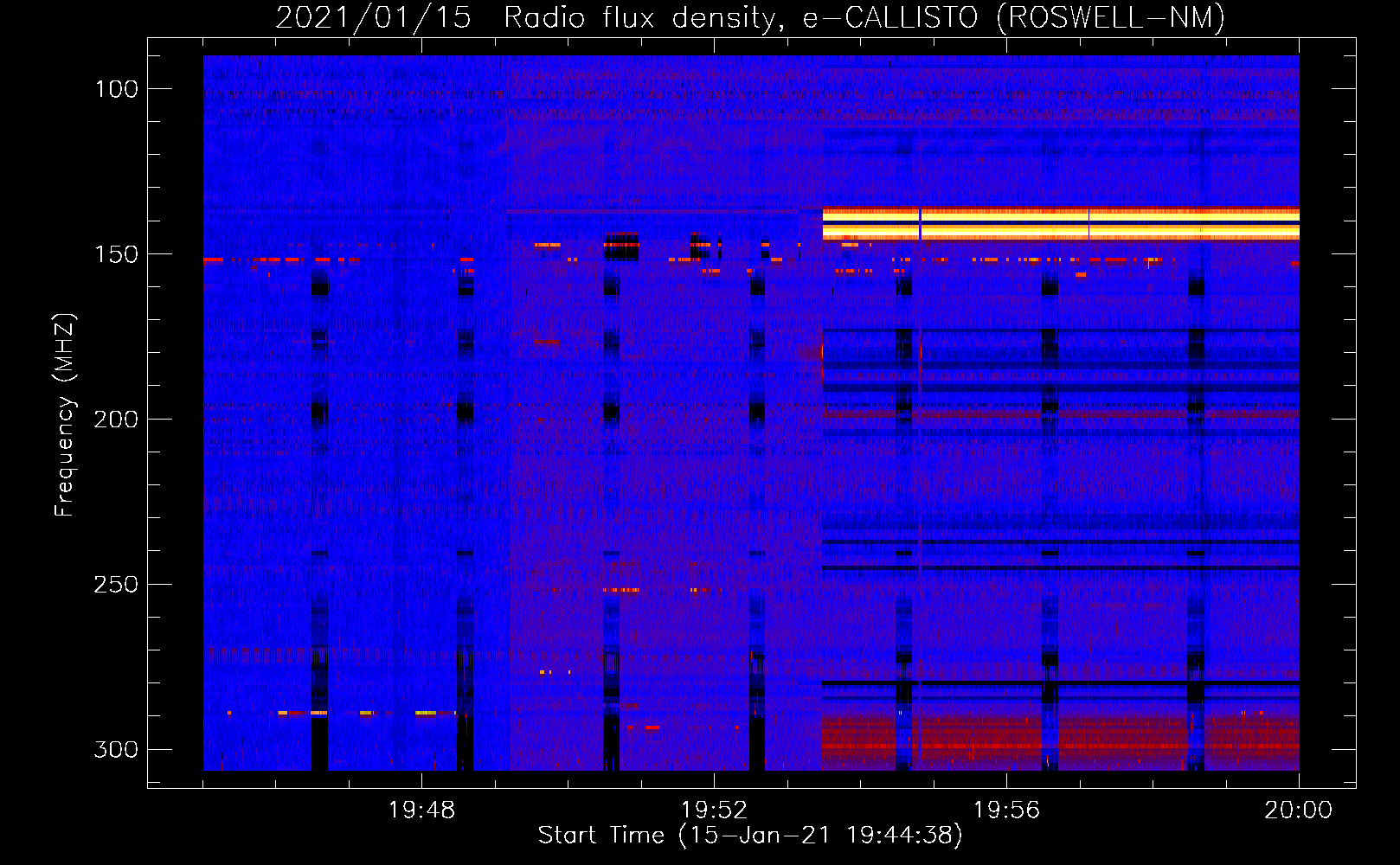Click the plot title "Radio flux density, e-CALLISTO (ROSWELL-NM)"
The height and width of the screenshot is (865, 1400).
tap(864, 17)
